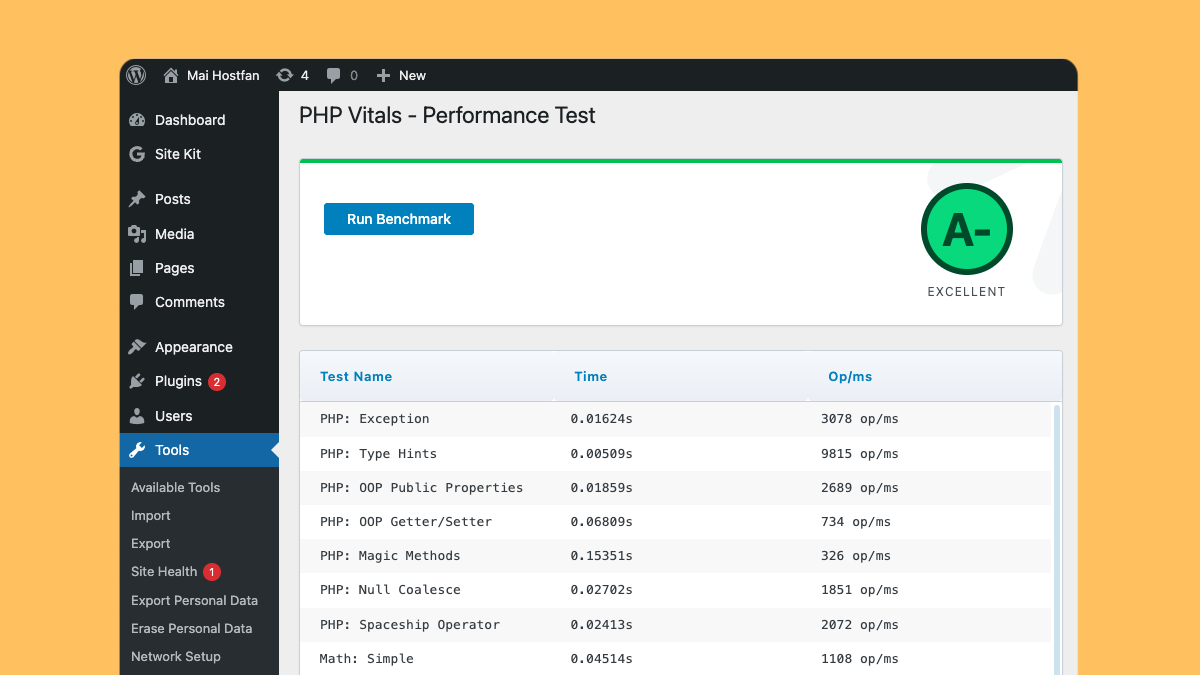Go to the Media library icon
The image size is (1200, 675).
point(137,234)
